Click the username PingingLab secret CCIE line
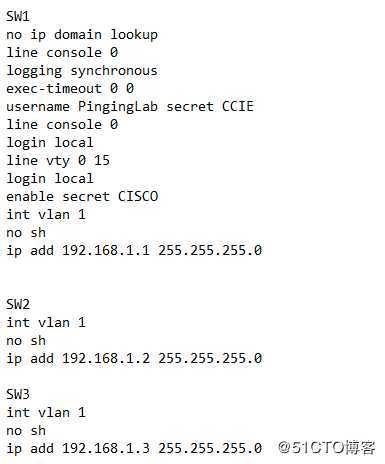Image resolution: width=385 pixels, height=464 pixels. tap(130, 107)
